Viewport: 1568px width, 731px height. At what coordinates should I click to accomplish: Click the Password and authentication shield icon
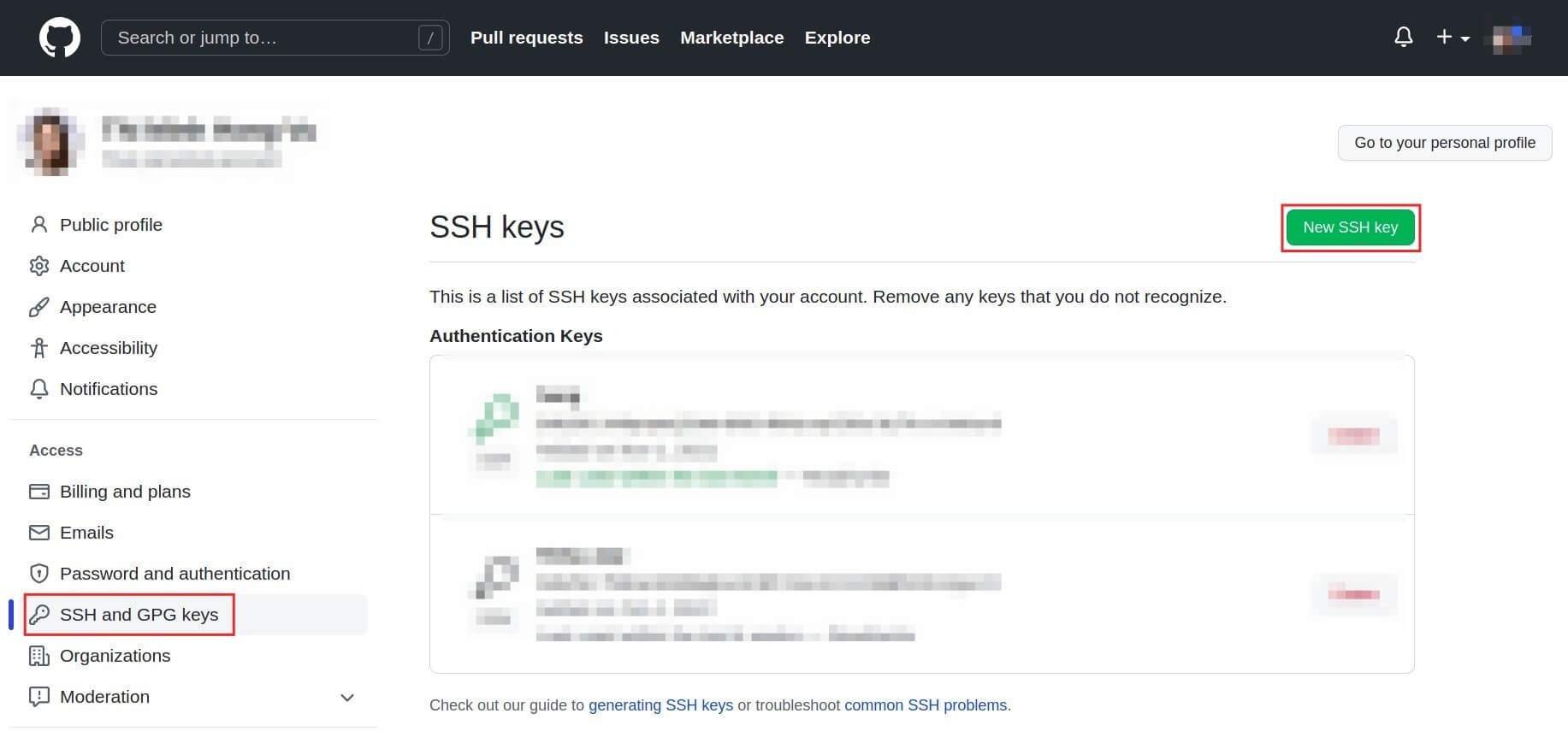click(39, 574)
